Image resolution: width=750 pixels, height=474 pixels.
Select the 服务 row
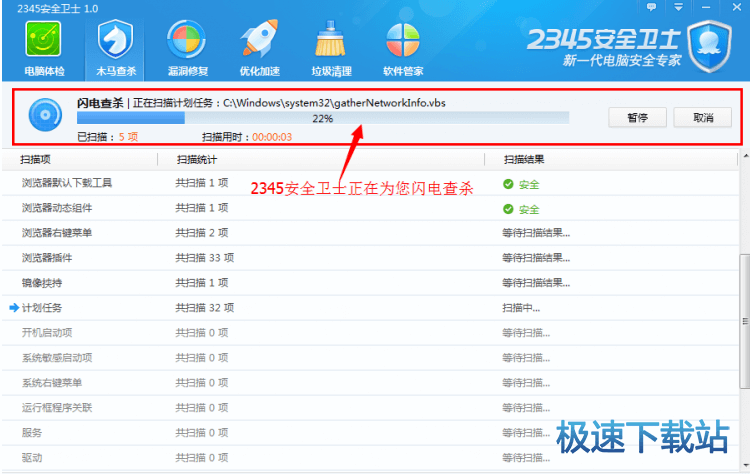click(370, 432)
